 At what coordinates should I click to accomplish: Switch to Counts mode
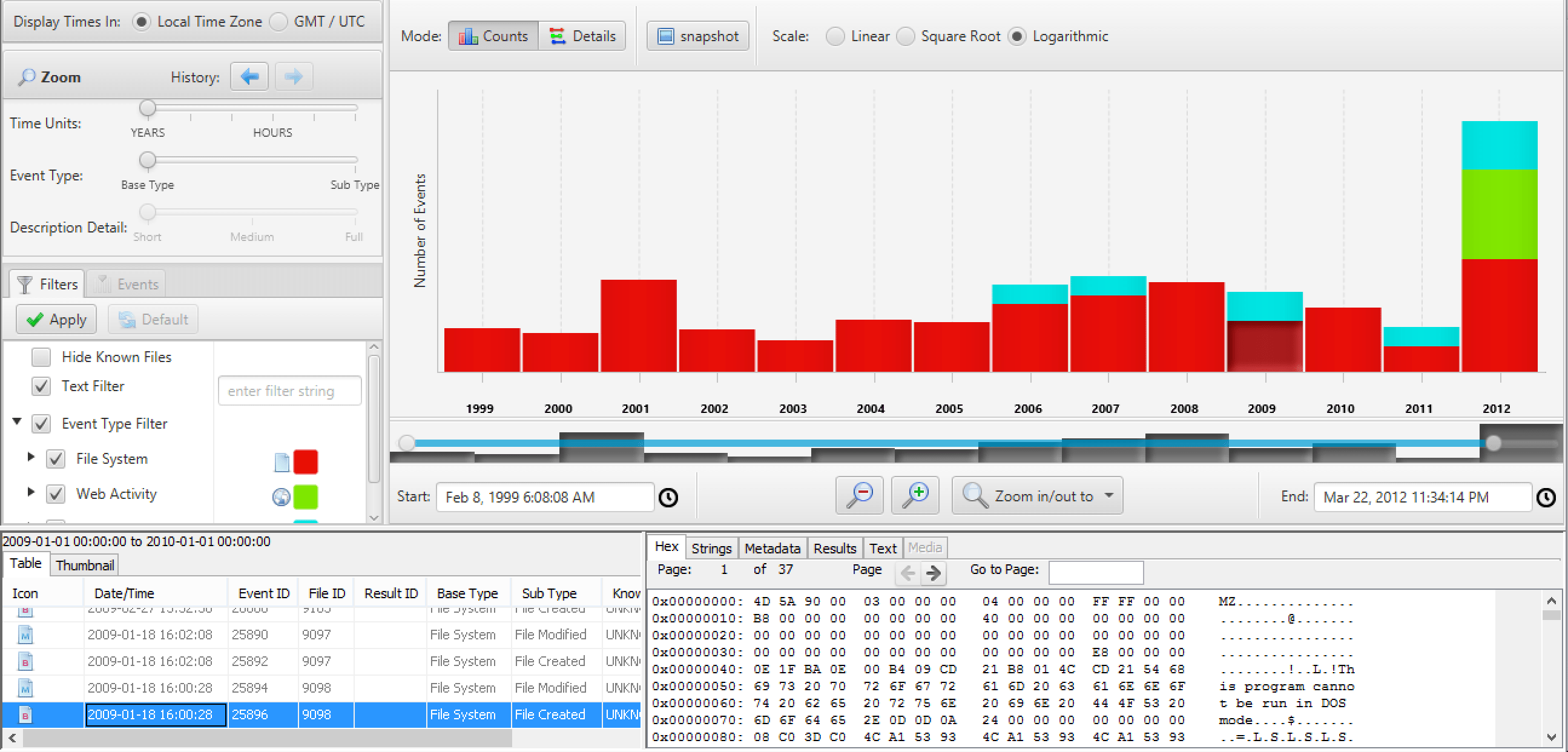click(x=493, y=36)
